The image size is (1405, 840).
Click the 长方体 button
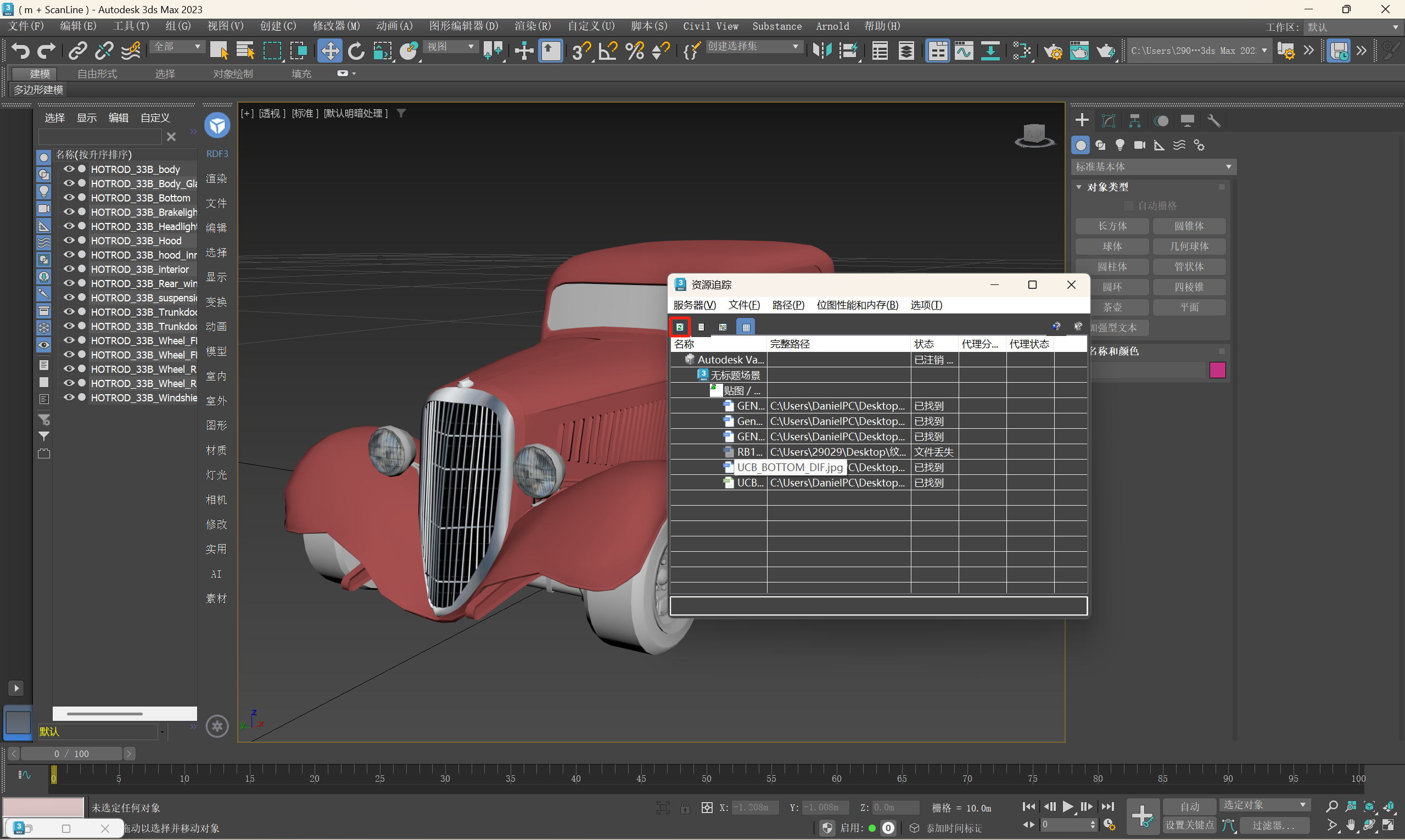point(1112,226)
